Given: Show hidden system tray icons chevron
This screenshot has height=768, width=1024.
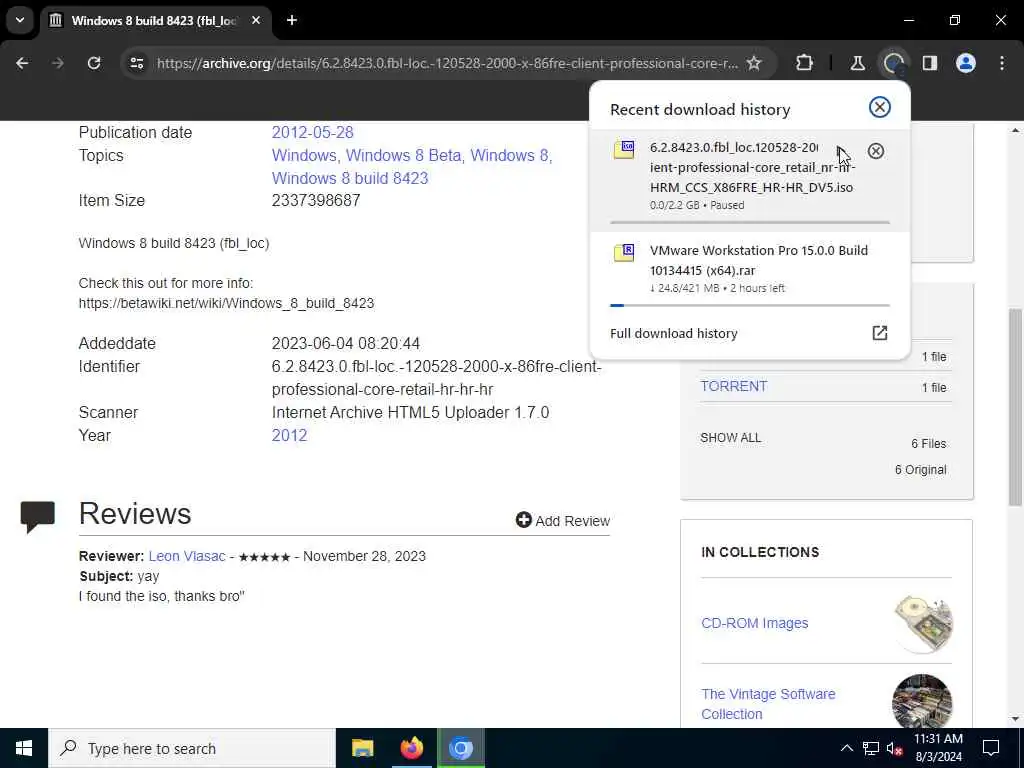Looking at the screenshot, I should (846, 748).
